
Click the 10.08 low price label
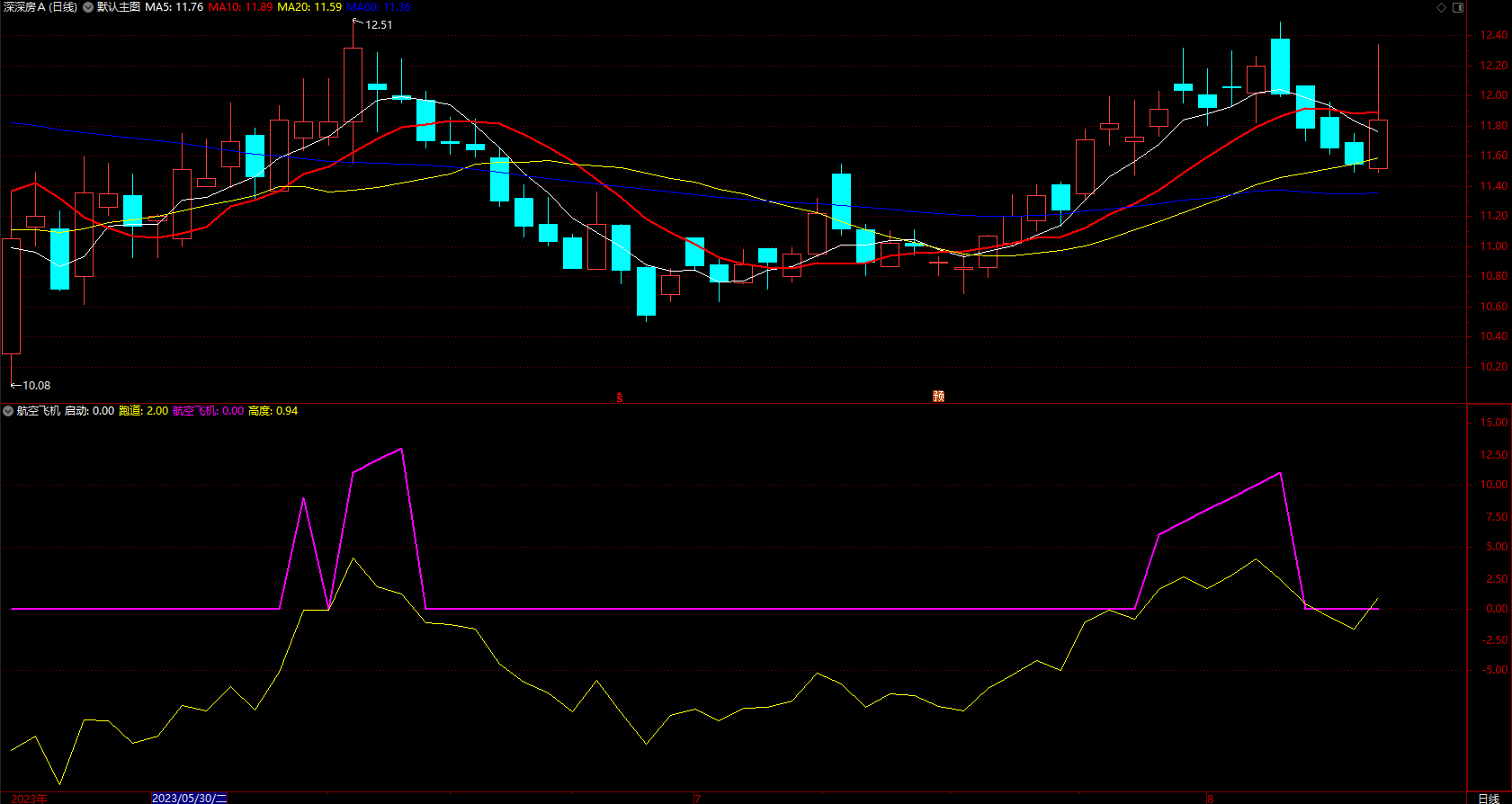tap(36, 386)
